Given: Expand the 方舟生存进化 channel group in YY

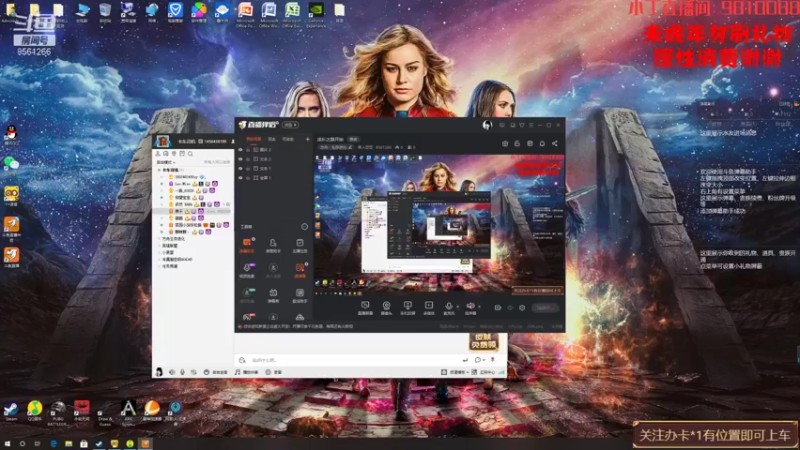Looking at the screenshot, I should [173, 239].
